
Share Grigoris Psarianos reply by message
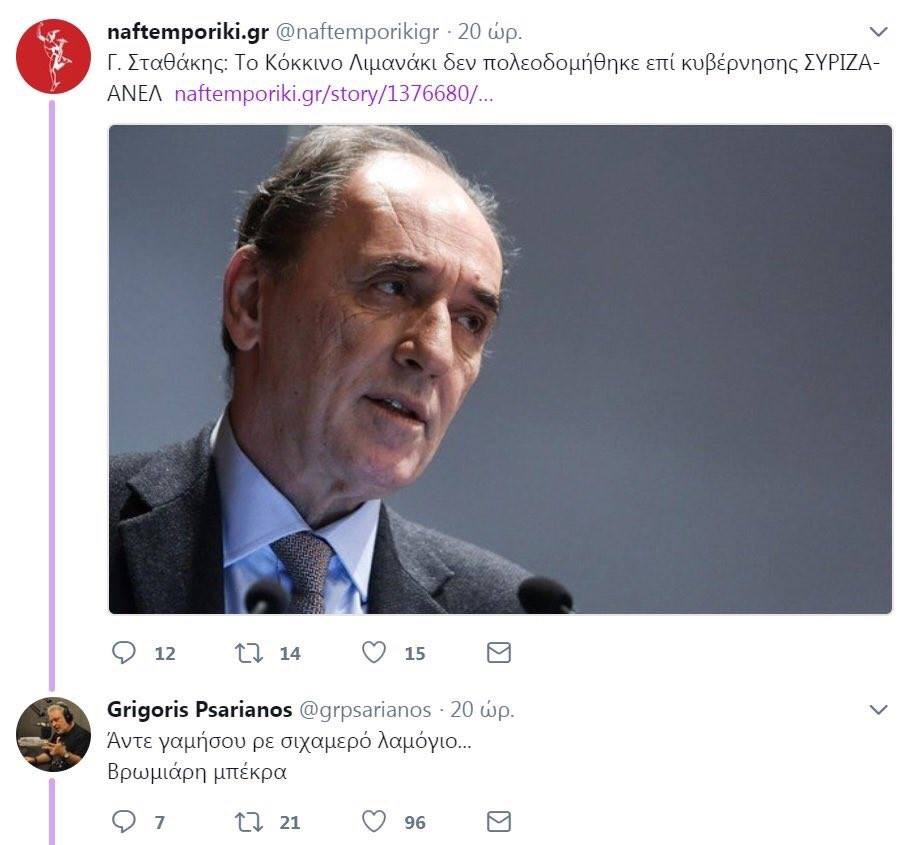click(x=499, y=821)
